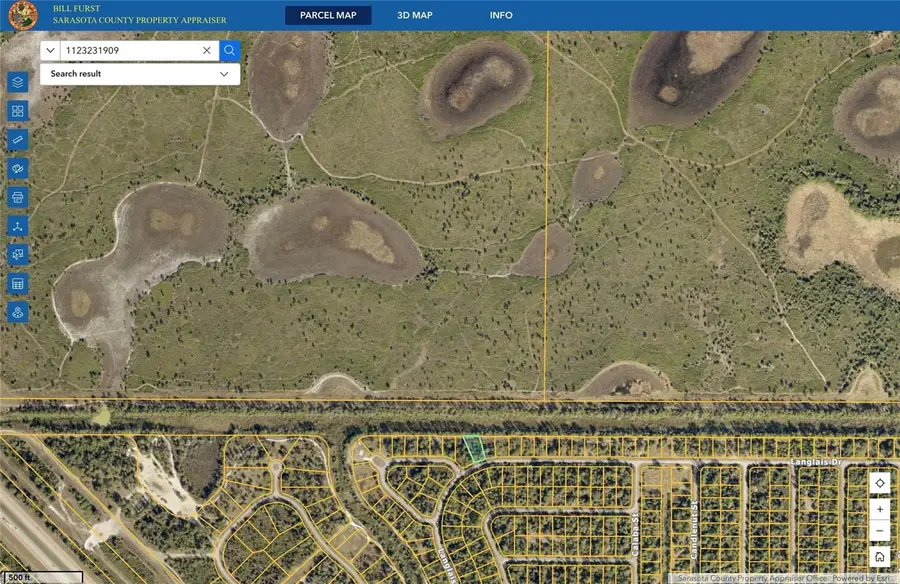The image size is (900, 584).
Task: Return to default map home view
Action: 880,556
